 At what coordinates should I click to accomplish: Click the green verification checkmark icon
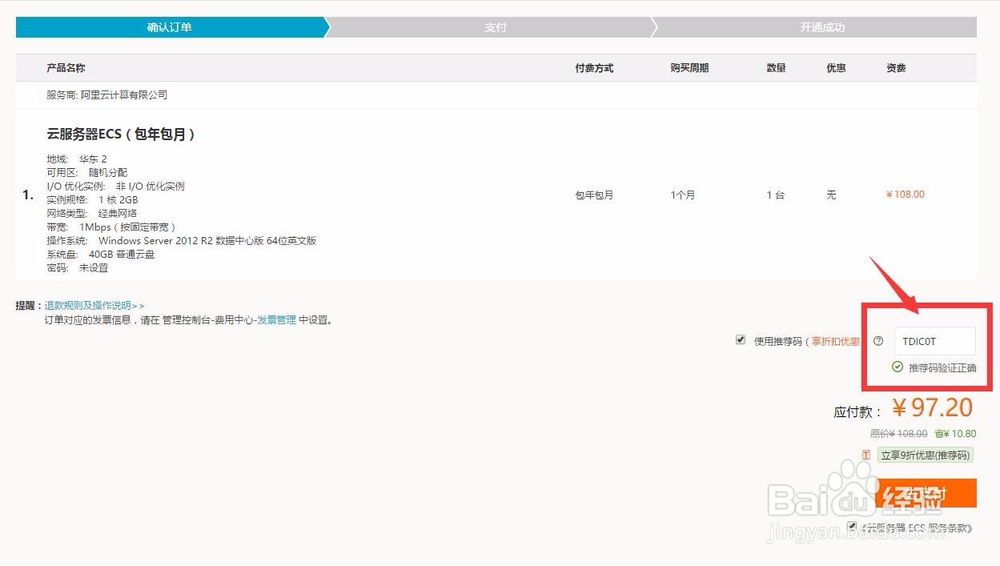point(897,367)
